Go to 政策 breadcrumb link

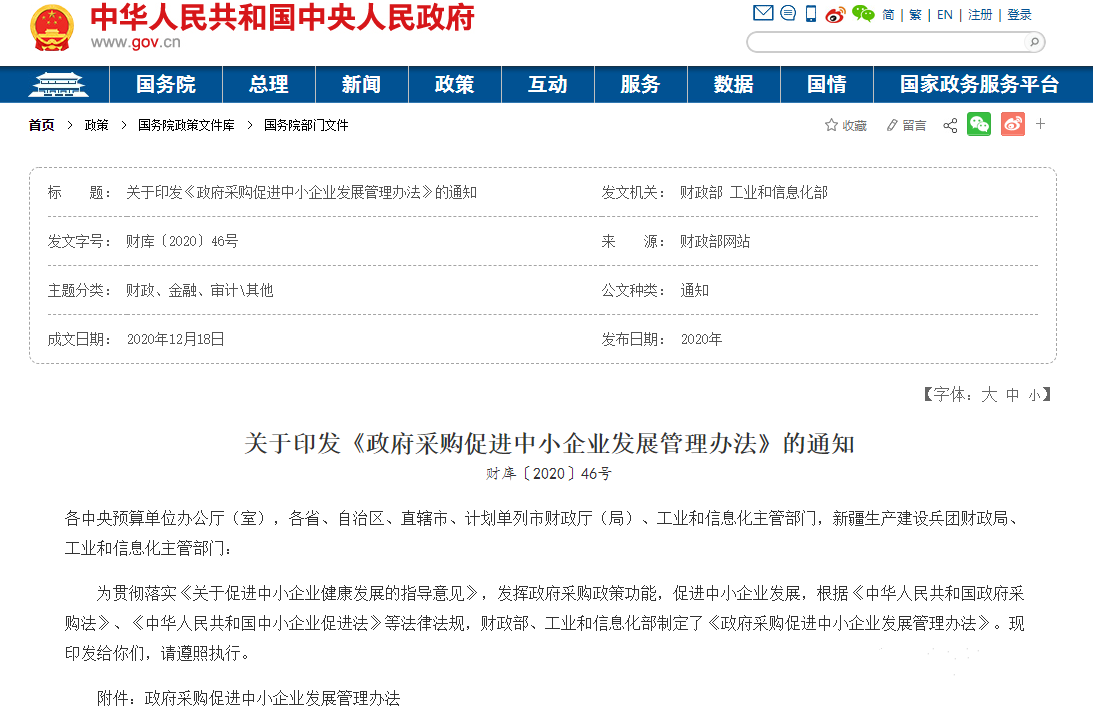point(96,125)
